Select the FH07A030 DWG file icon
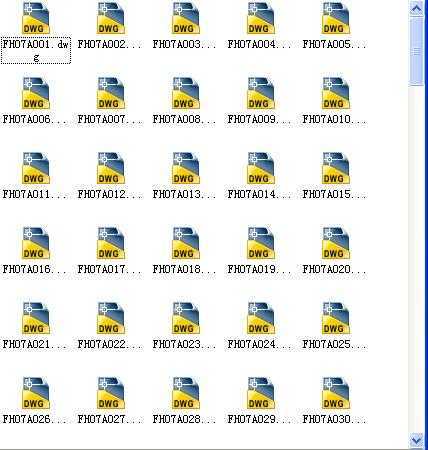The height and width of the screenshot is (450, 428). 336,393
